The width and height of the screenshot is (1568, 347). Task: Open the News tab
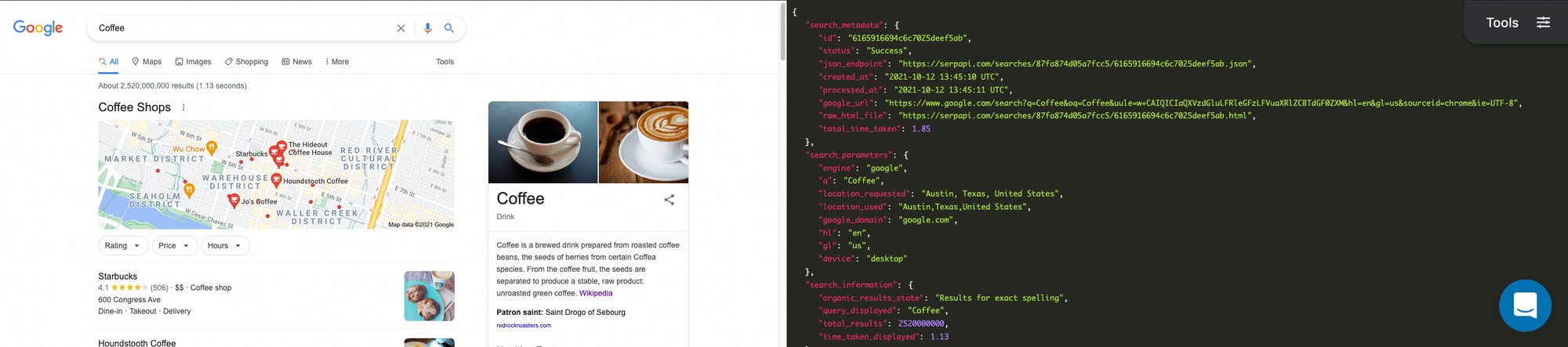point(296,62)
